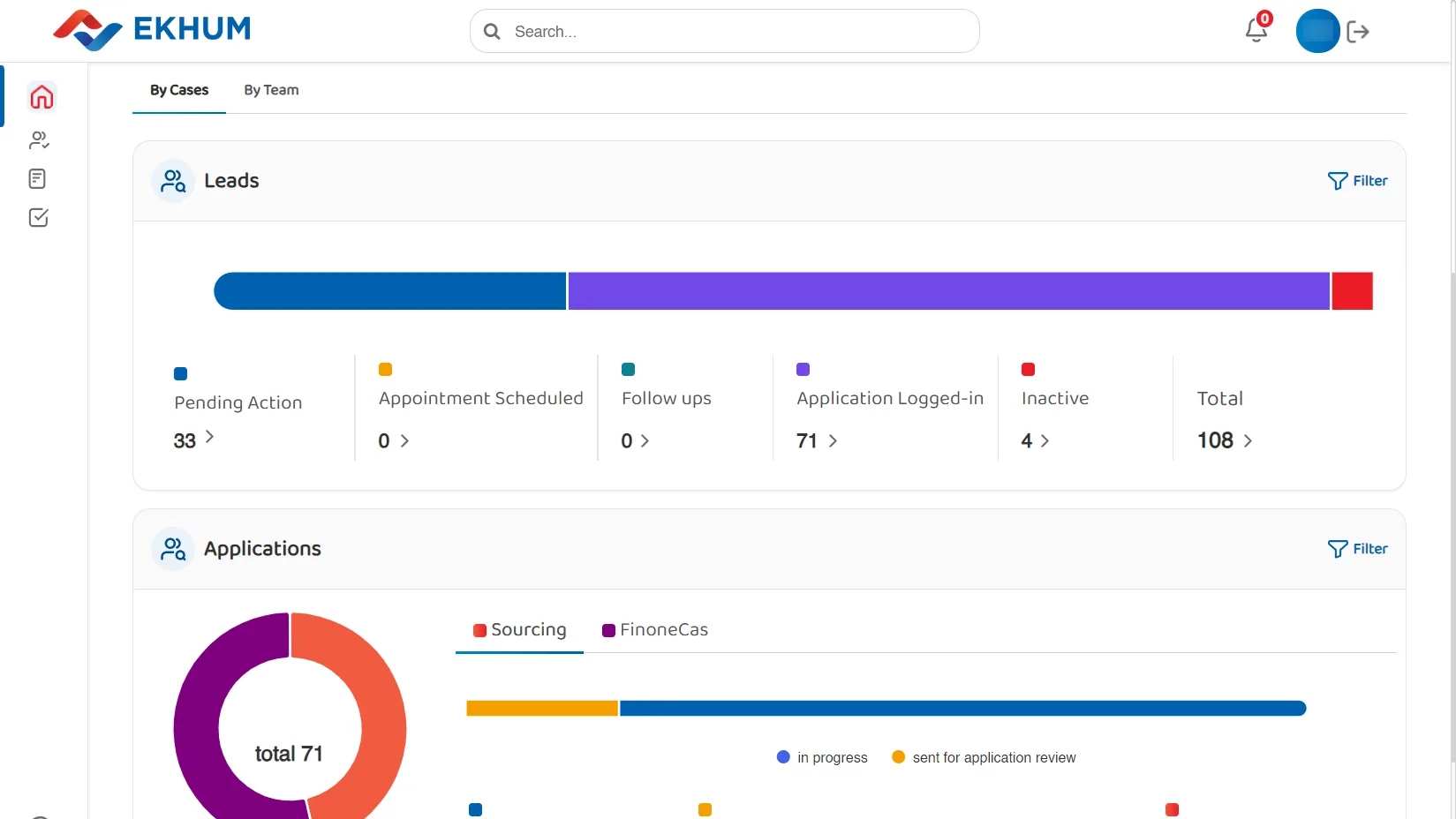The image size is (1456, 819).
Task: Open the notification bell
Action: click(1256, 29)
